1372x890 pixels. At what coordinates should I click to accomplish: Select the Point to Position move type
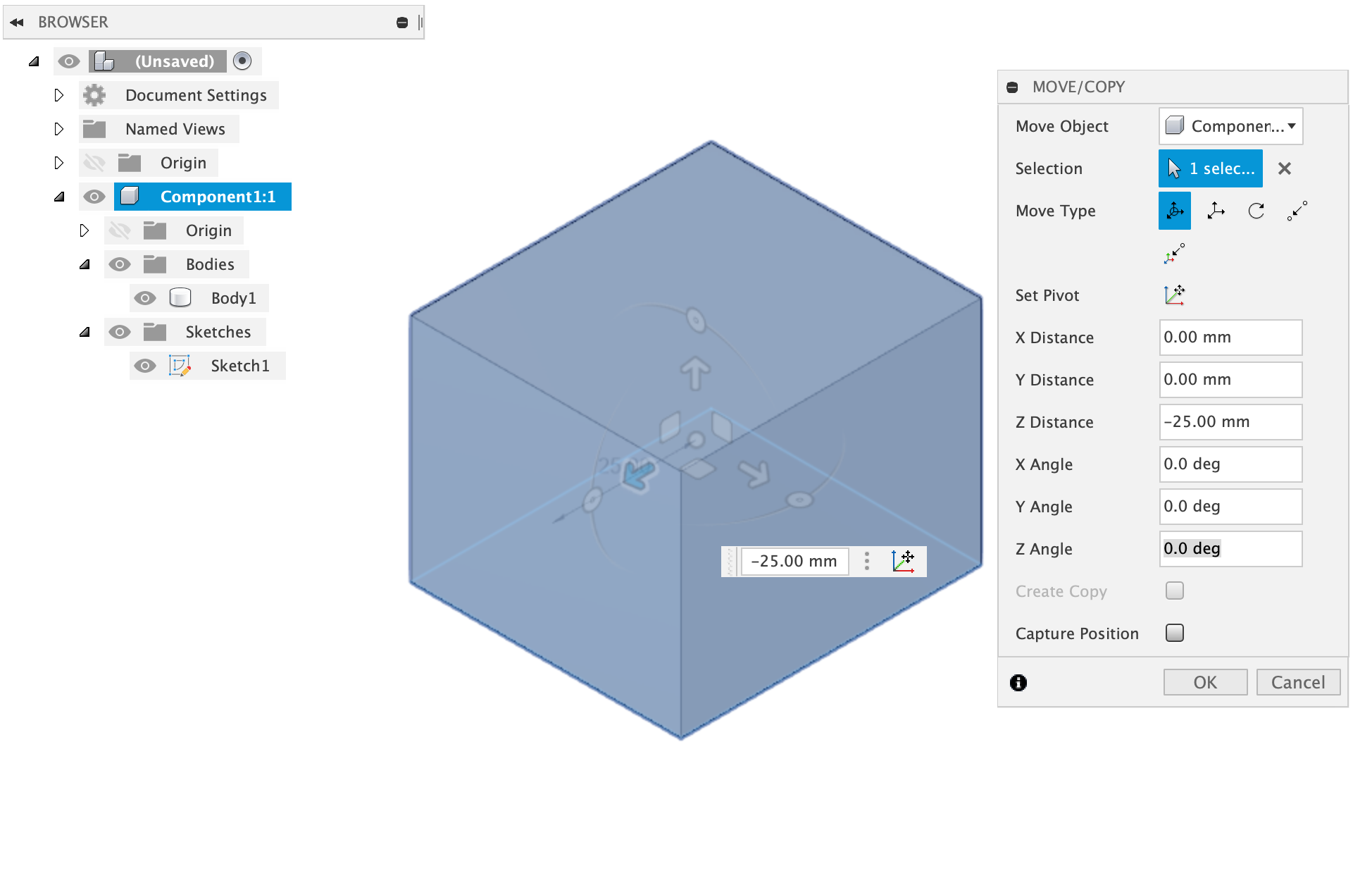[x=1175, y=253]
